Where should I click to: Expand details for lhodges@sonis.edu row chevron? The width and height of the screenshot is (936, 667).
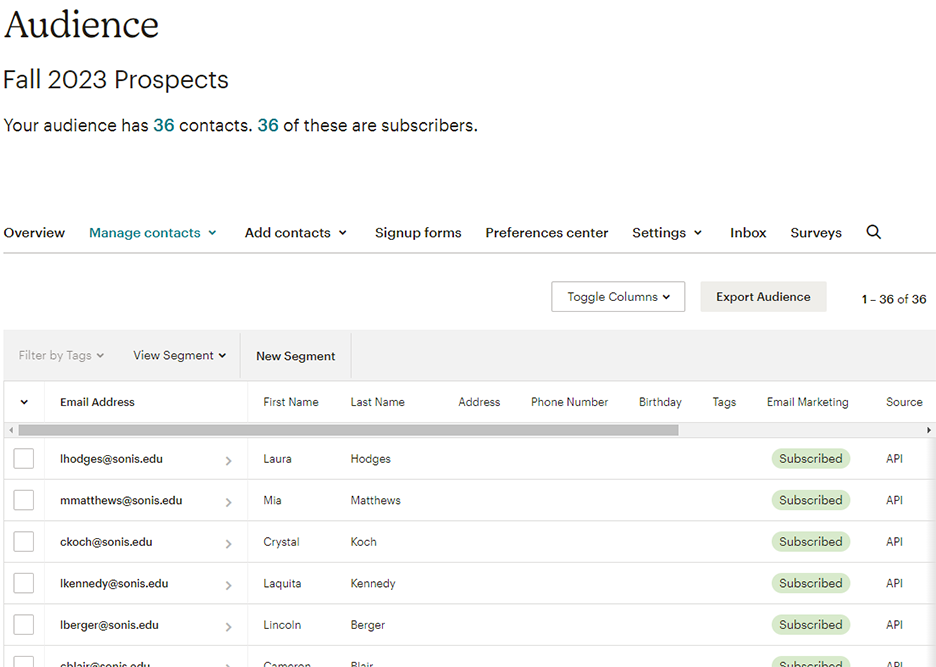[x=229, y=458]
